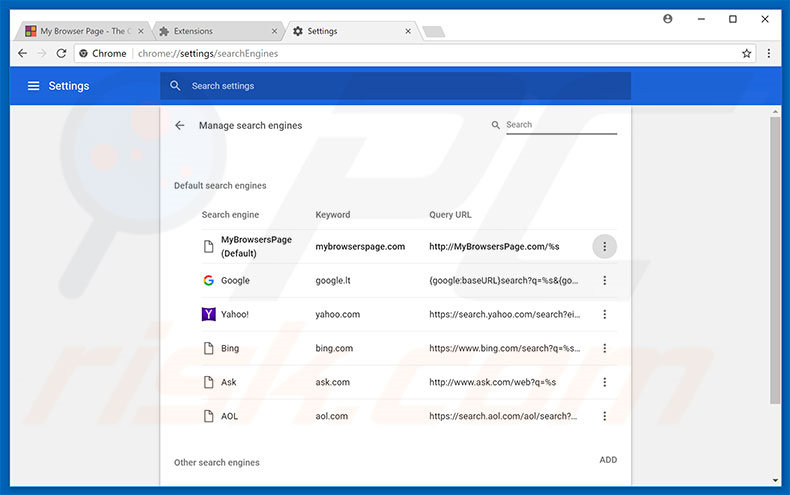Click the Keyword column header
This screenshot has width=790, height=495.
pyautogui.click(x=333, y=215)
